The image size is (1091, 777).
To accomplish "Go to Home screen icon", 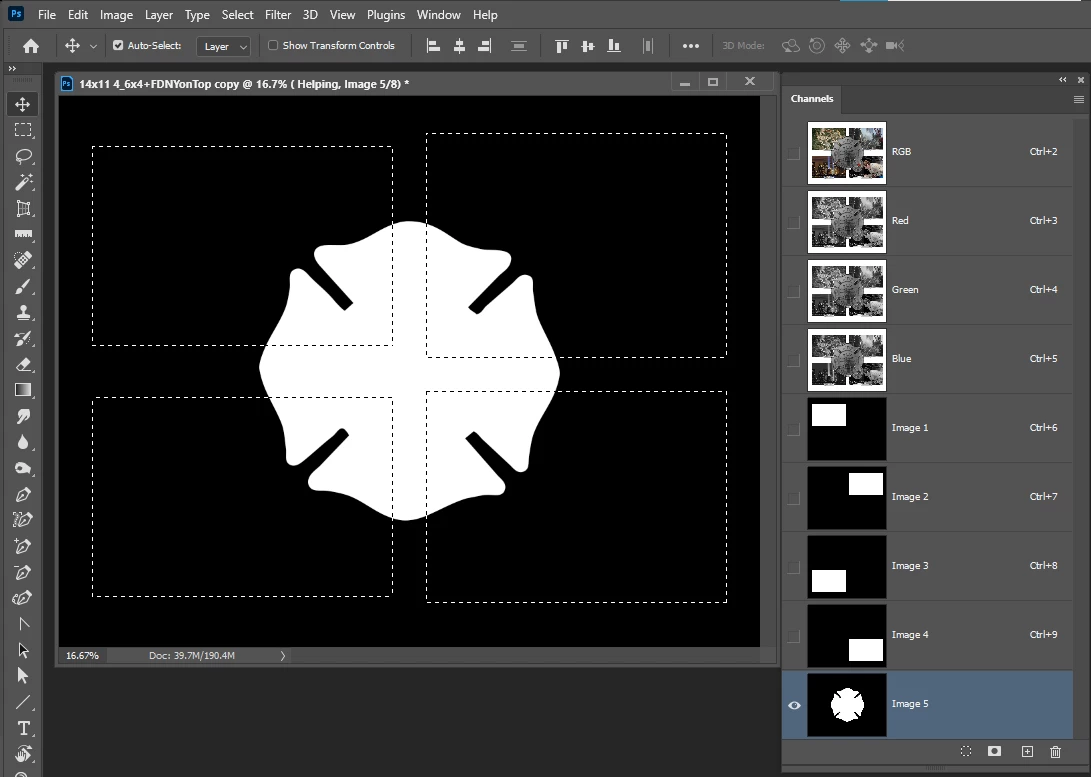I will (31, 46).
